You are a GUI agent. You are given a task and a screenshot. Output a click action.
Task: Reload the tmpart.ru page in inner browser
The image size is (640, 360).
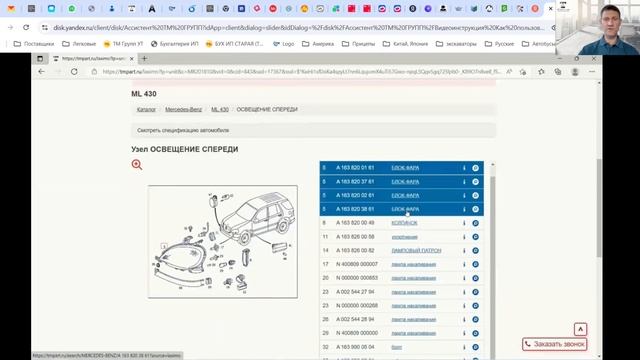tap(74, 71)
